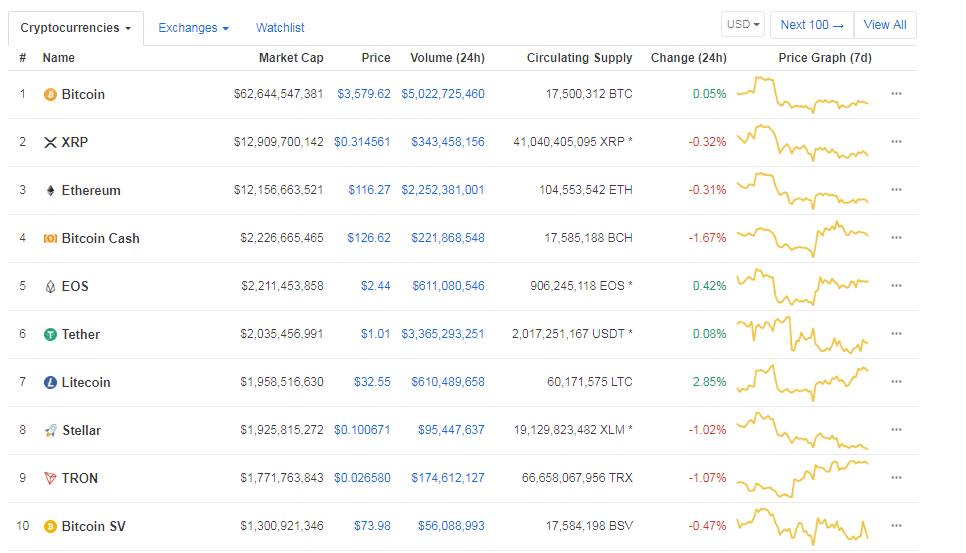The height and width of the screenshot is (553, 966).
Task: Click Tether volume $3,365,293,251
Action: click(443, 334)
